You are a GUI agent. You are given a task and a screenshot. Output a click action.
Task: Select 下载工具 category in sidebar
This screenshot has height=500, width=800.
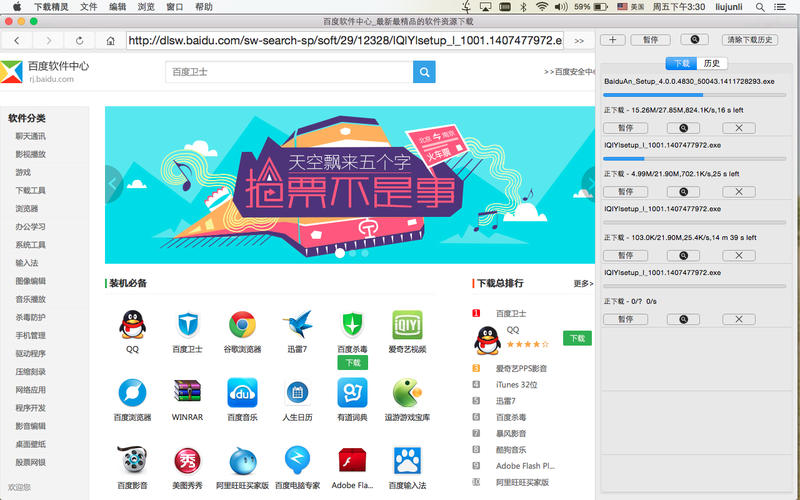[x=31, y=190]
